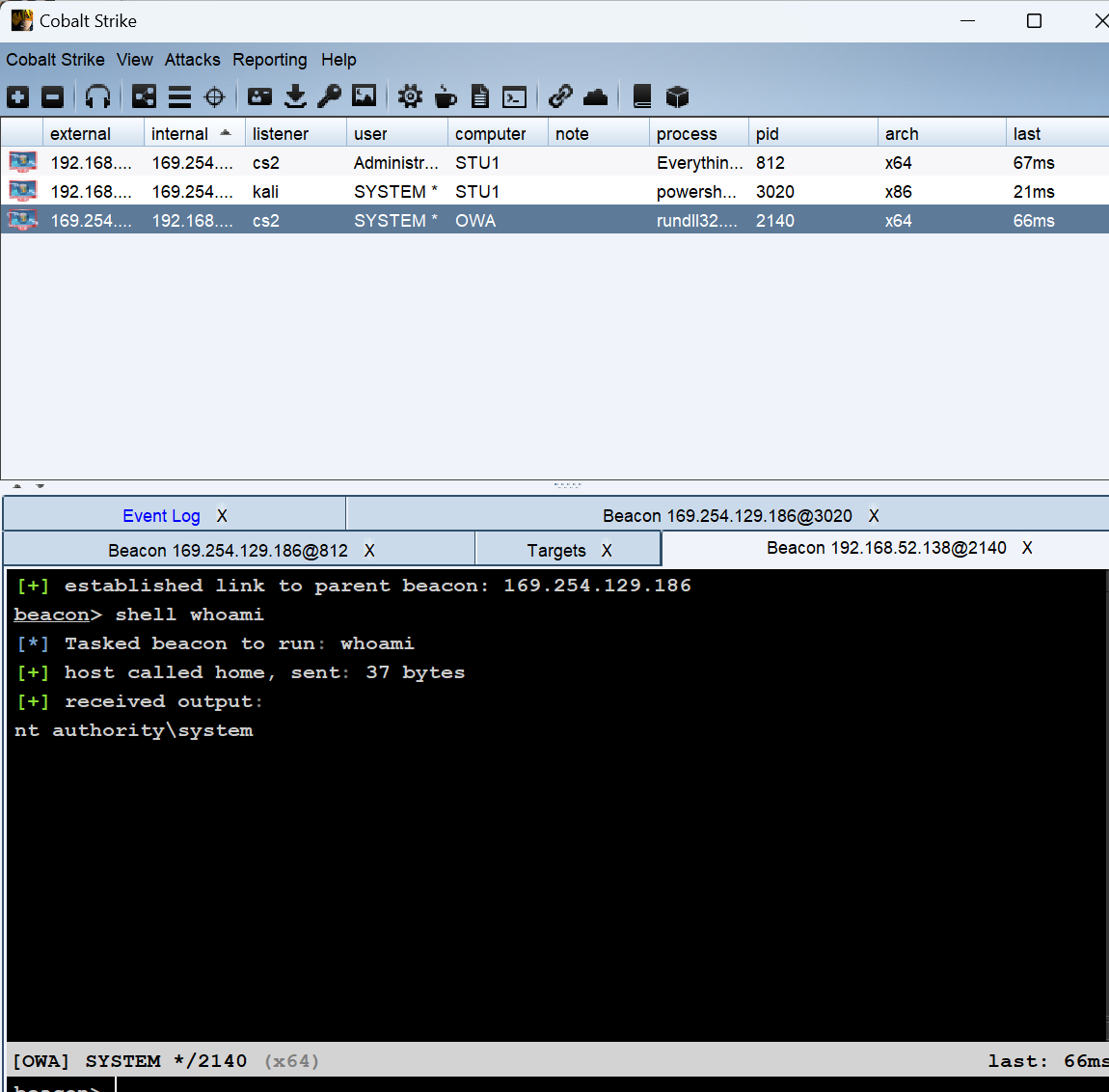Image resolution: width=1109 pixels, height=1092 pixels.
Task: Sort by the pid column header
Action: (768, 134)
